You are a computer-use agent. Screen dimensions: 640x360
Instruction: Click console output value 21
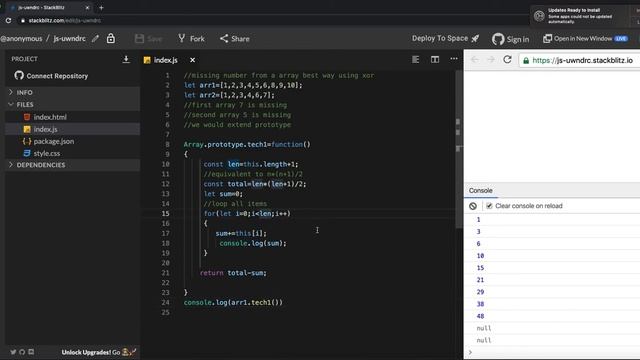480,280
